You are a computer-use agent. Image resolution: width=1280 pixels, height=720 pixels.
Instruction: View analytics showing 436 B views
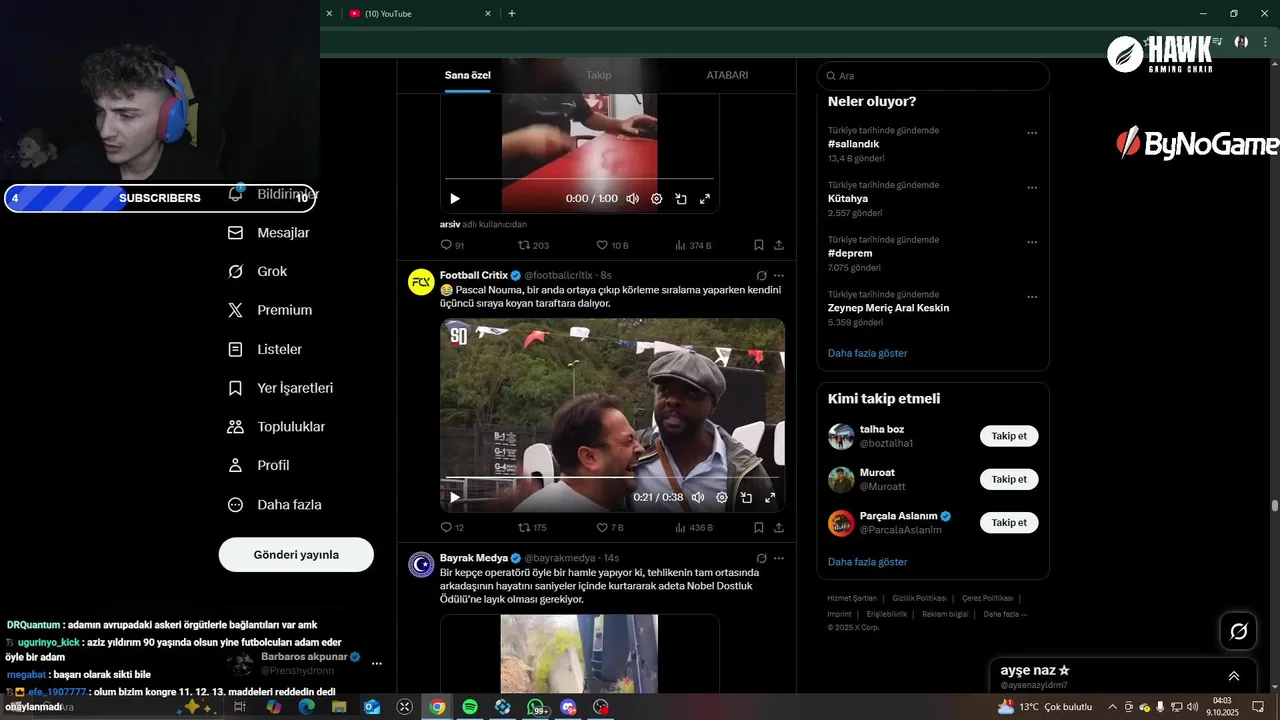693,527
